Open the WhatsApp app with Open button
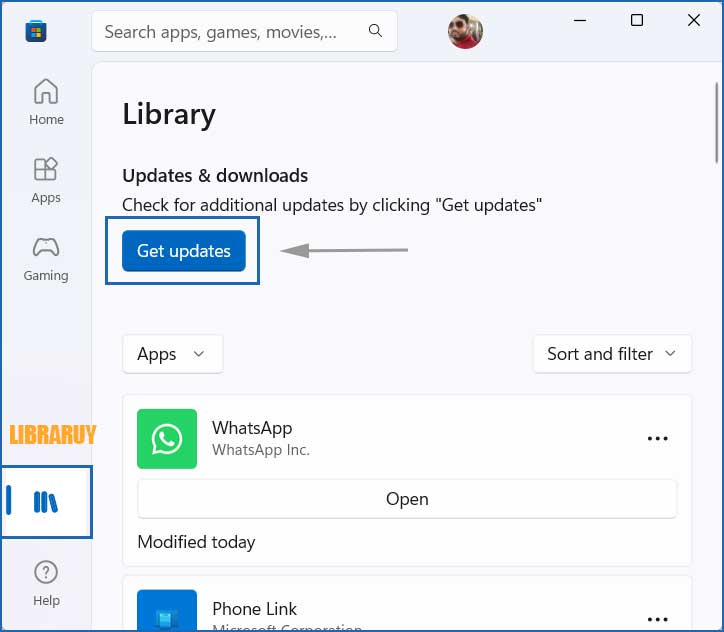 pyautogui.click(x=407, y=499)
